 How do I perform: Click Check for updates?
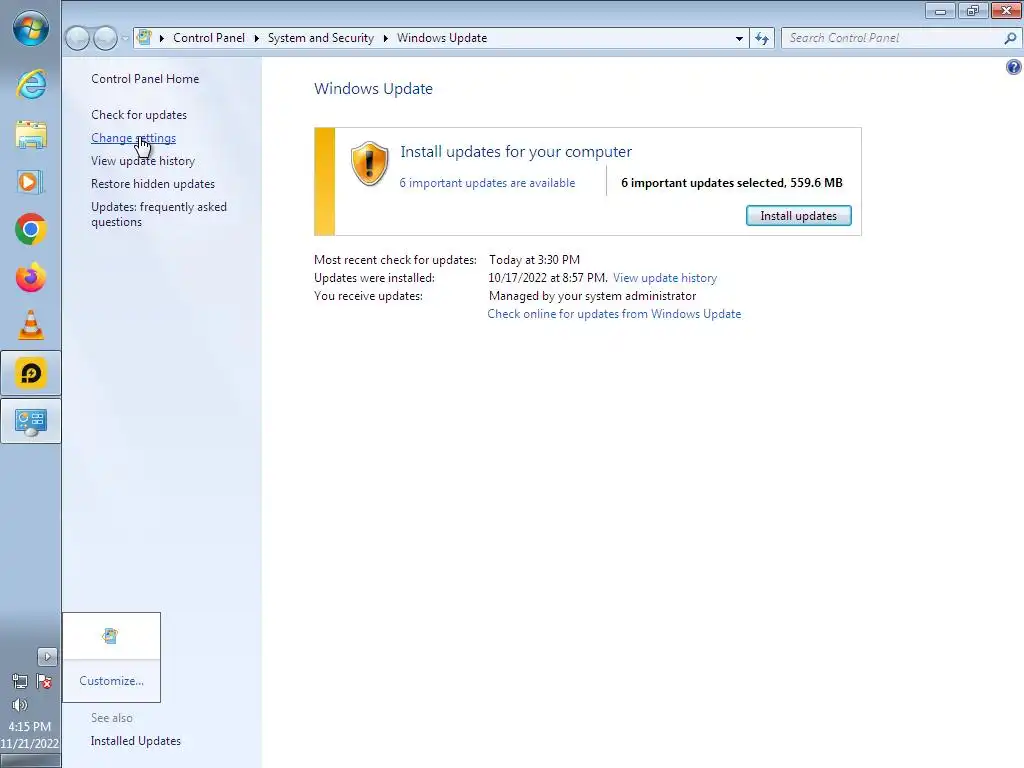coord(139,115)
